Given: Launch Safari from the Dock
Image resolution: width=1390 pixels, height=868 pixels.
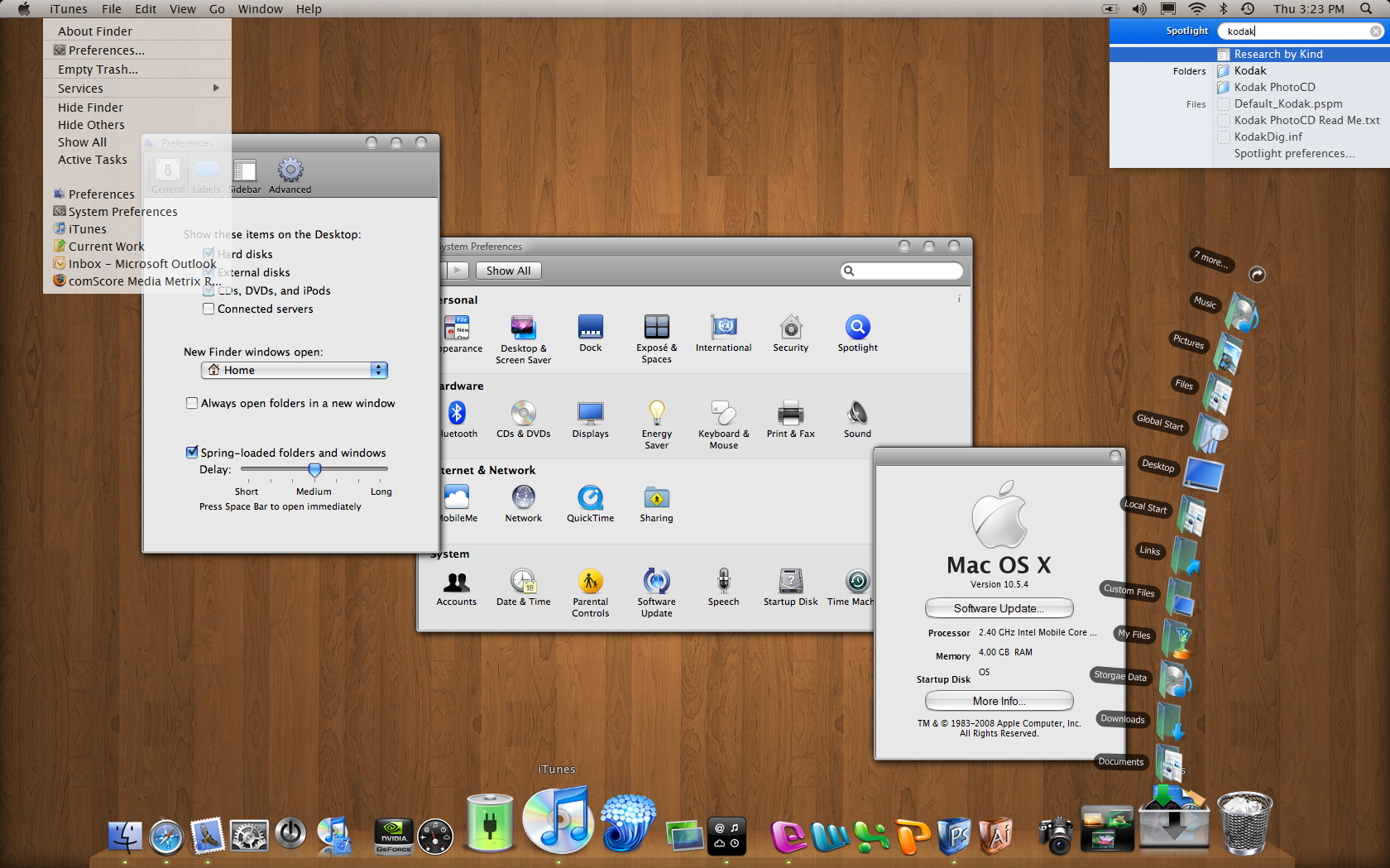Looking at the screenshot, I should click(166, 837).
